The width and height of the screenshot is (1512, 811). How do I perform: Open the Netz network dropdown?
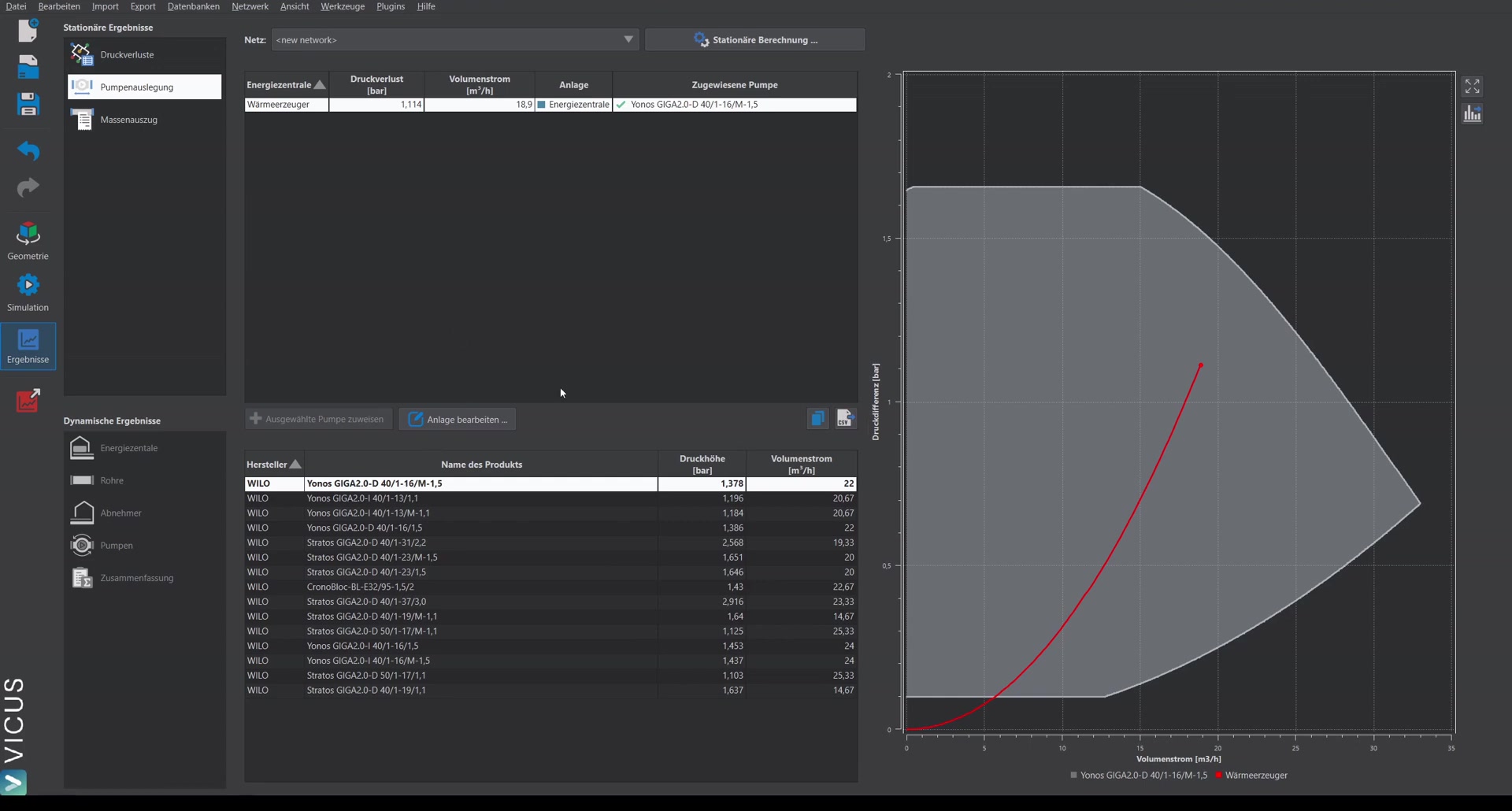point(454,39)
